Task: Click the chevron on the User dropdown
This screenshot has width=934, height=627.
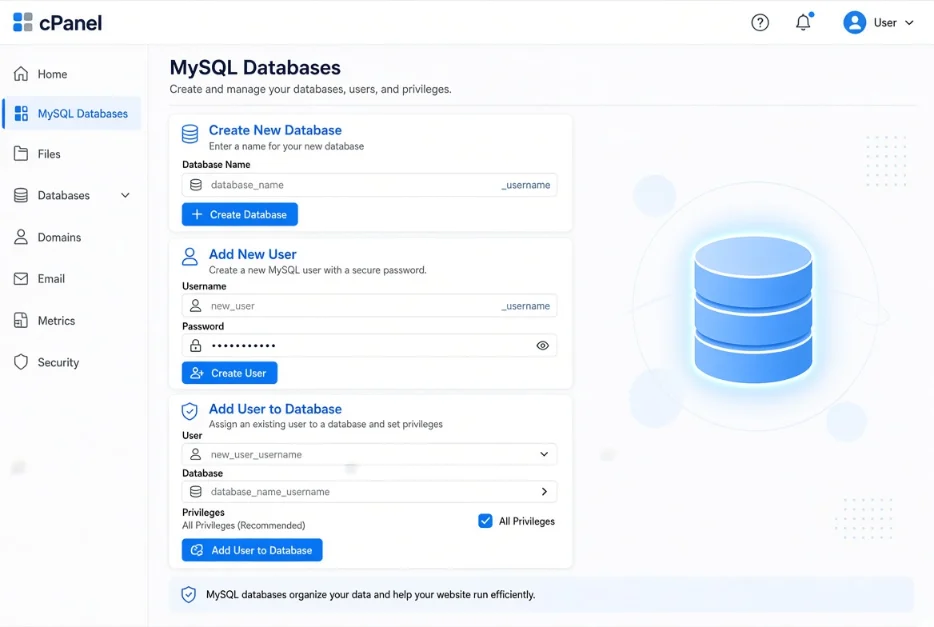Action: (544, 454)
